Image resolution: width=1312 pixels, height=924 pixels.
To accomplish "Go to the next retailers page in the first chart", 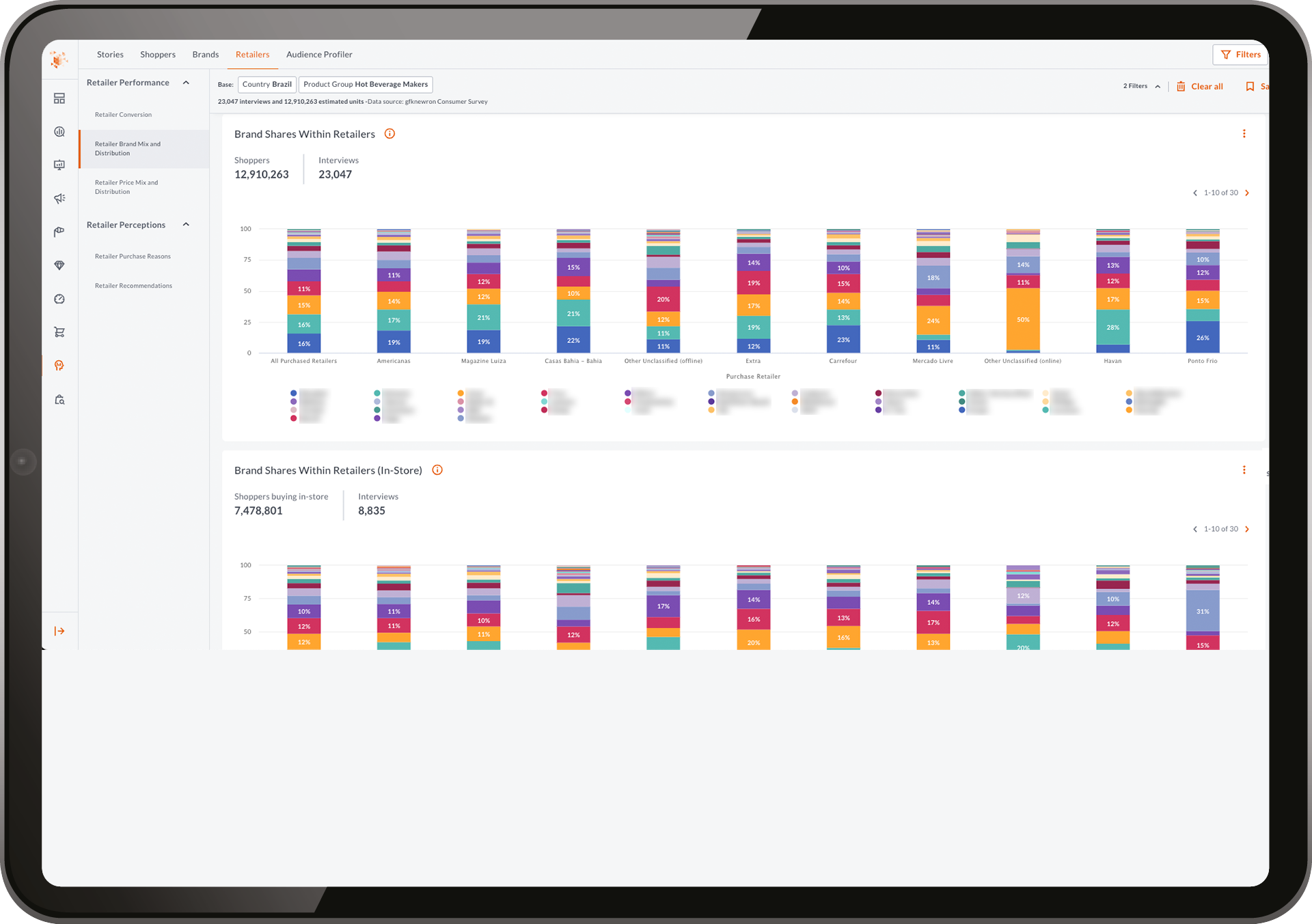I will 1247,193.
